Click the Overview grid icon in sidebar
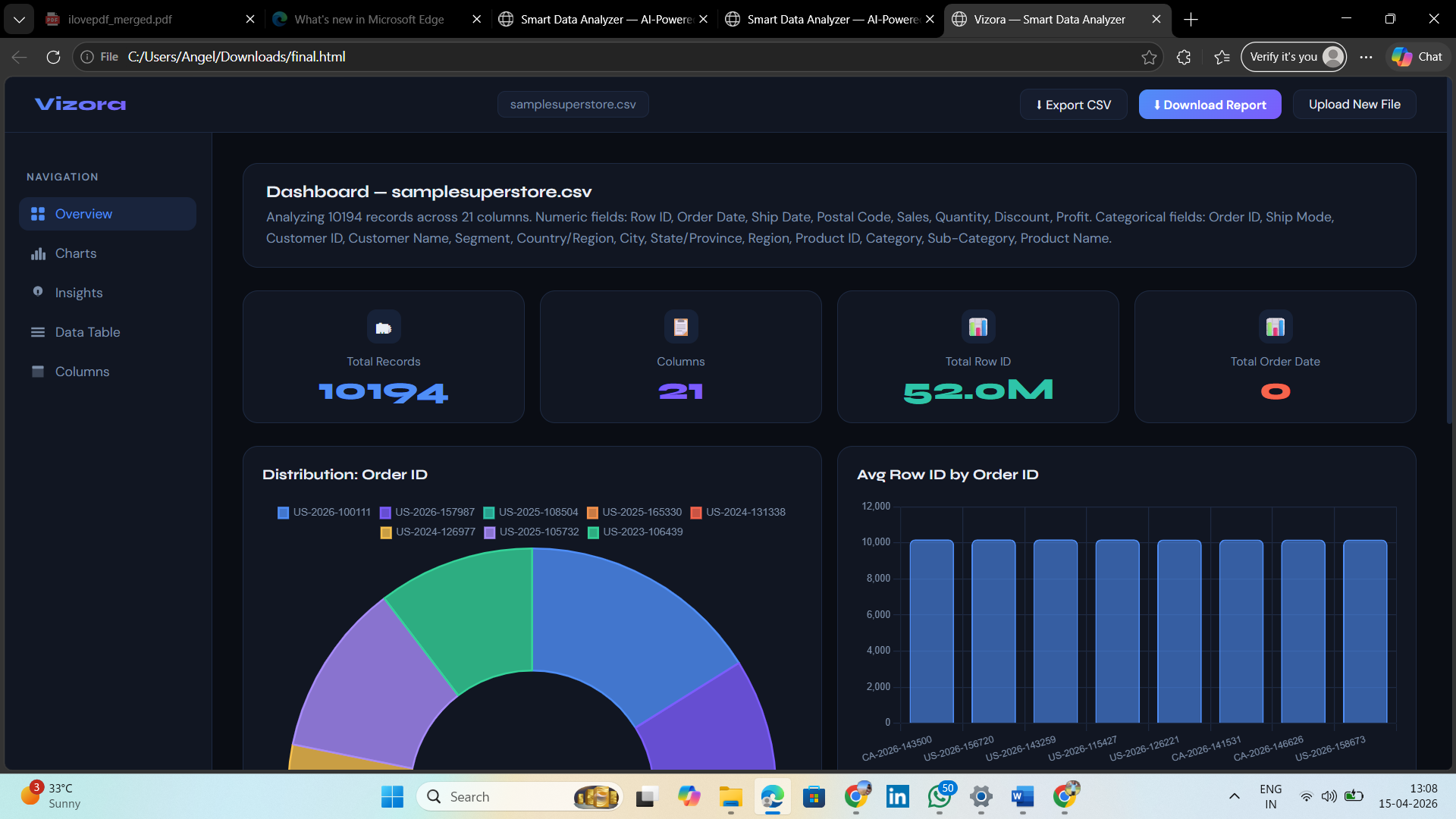The image size is (1456, 819). [38, 214]
